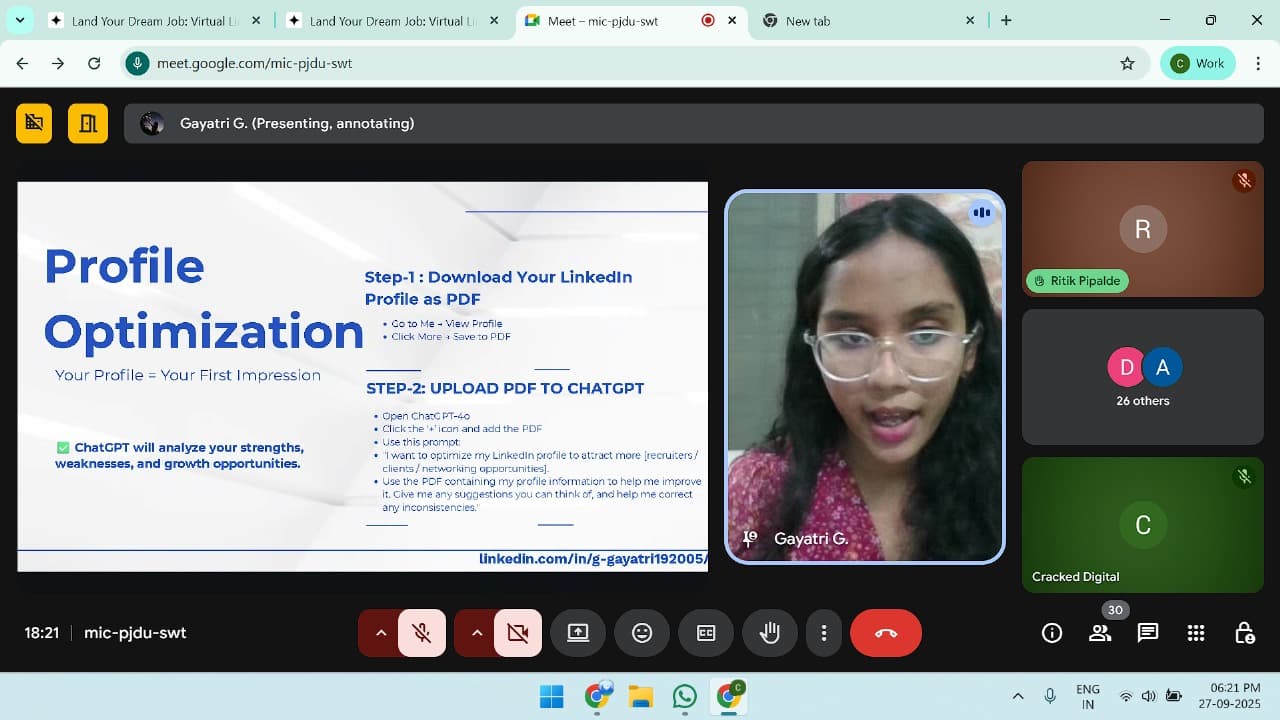This screenshot has height=720, width=1280.
Task: Open the emoji reactions button
Action: click(642, 633)
